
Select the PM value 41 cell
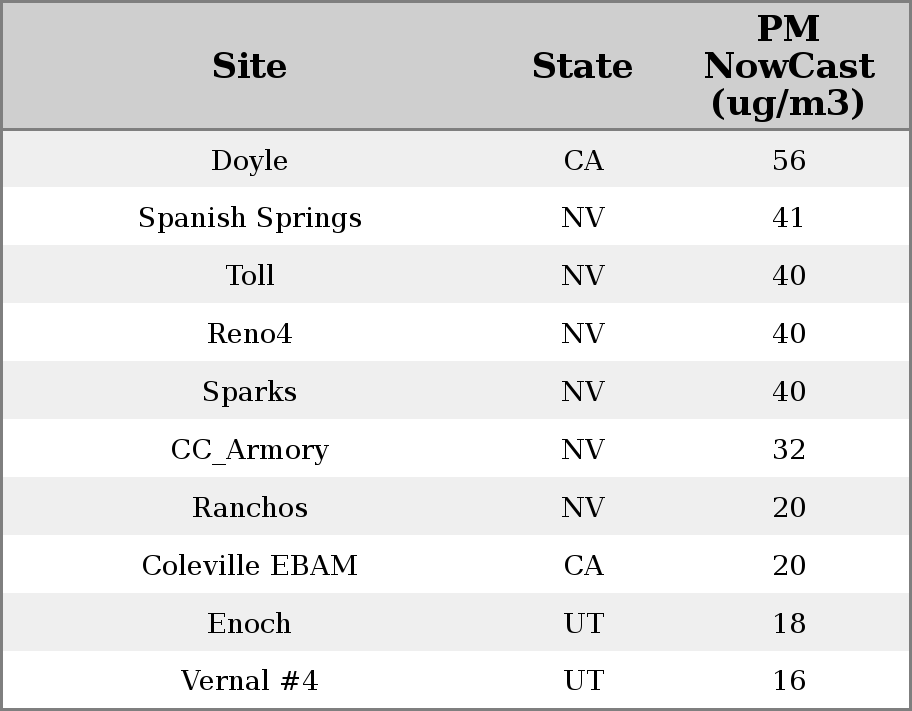[788, 218]
